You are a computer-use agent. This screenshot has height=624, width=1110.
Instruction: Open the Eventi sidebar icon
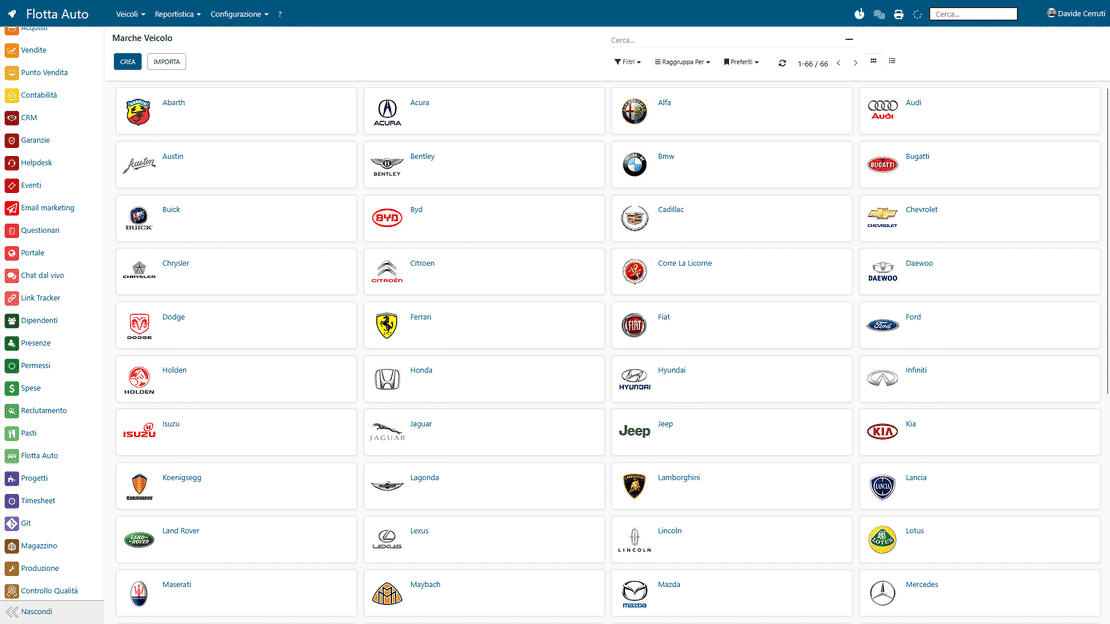pyautogui.click(x=11, y=186)
